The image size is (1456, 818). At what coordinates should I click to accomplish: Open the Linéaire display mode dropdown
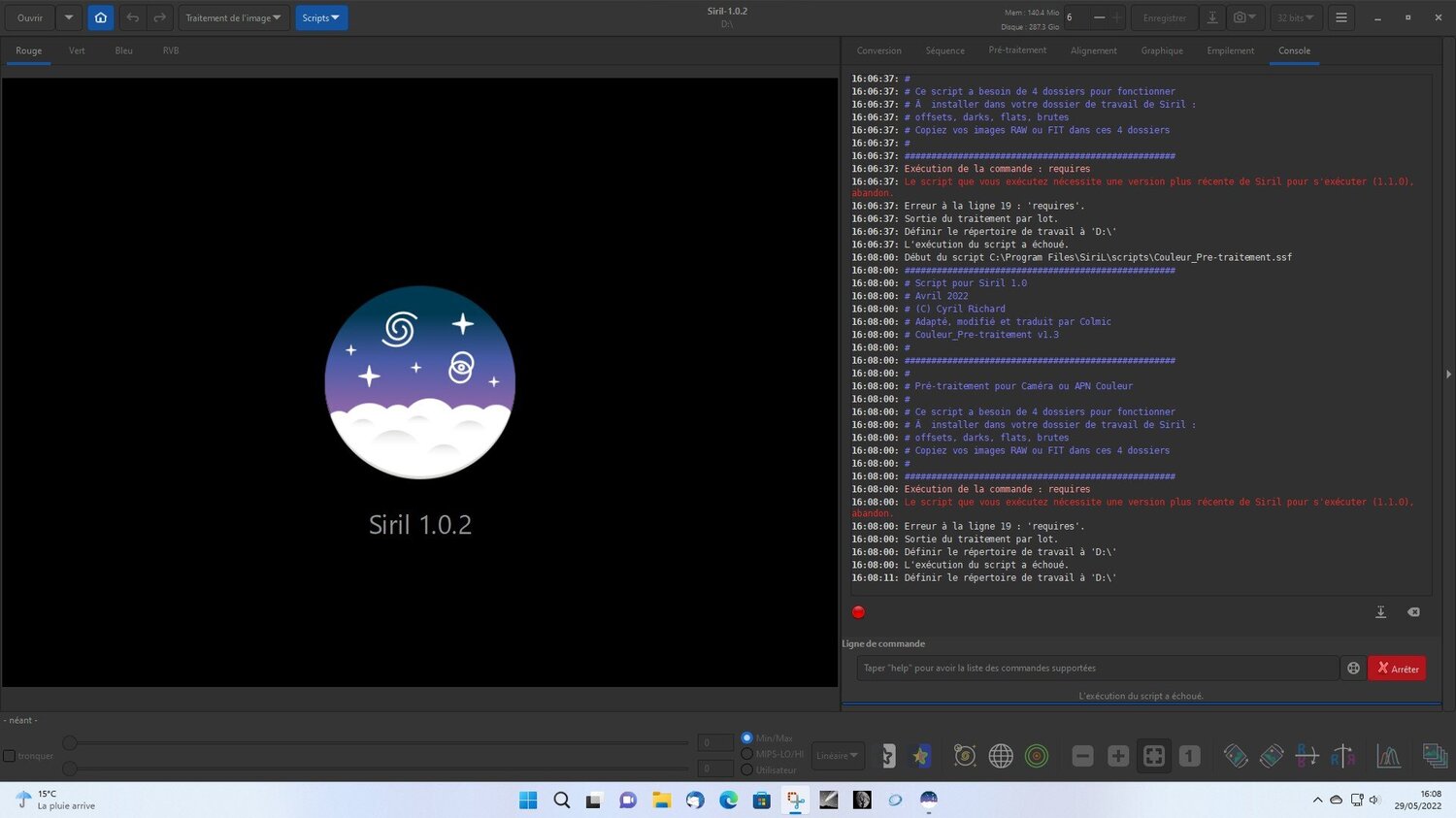tap(838, 756)
